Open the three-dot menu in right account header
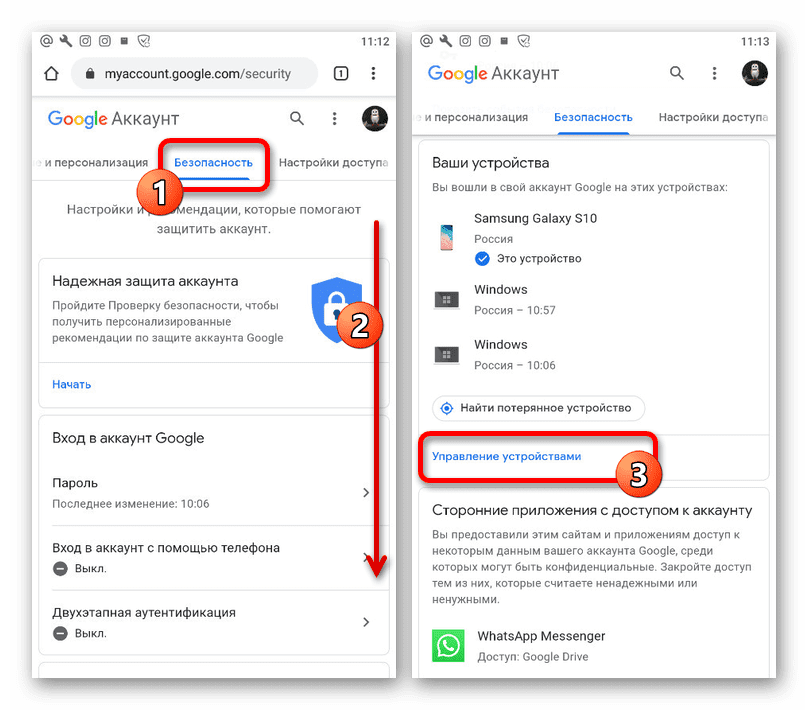 tap(714, 73)
